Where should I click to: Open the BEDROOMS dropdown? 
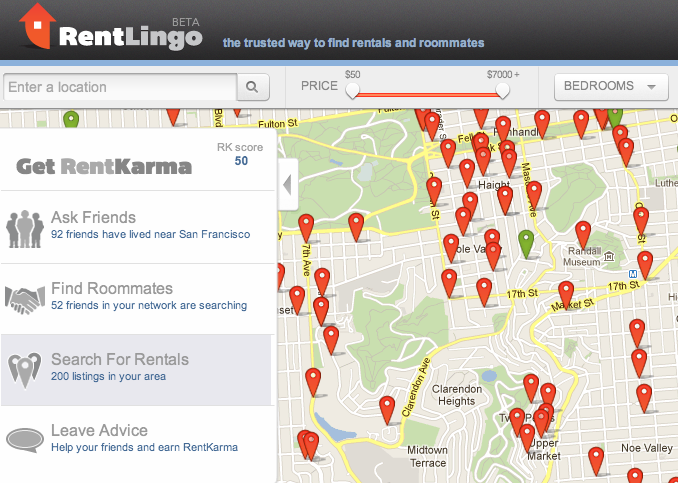611,86
